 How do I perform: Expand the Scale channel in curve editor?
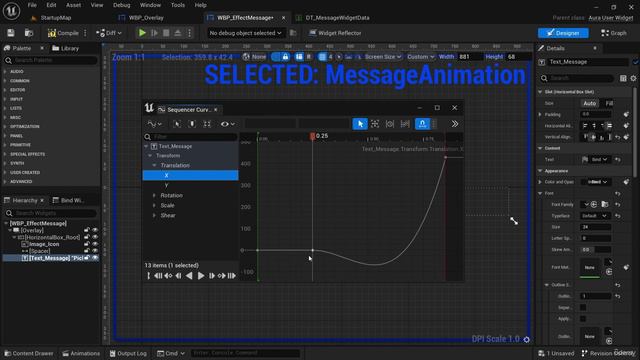point(154,205)
